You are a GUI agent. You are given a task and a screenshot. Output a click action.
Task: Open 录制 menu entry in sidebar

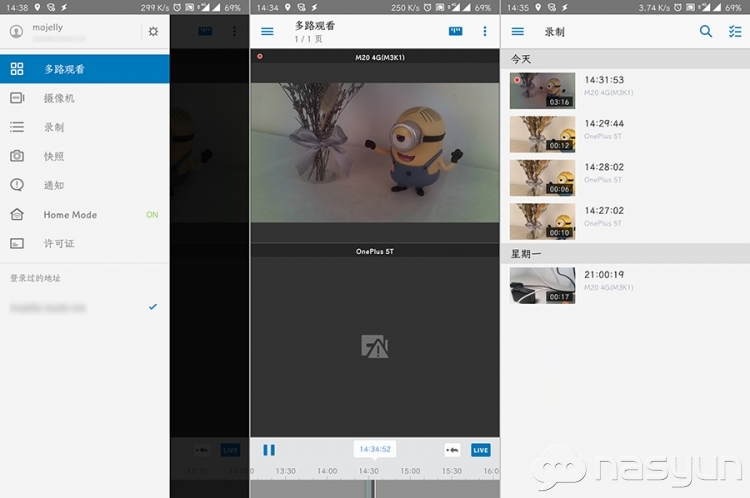click(x=85, y=127)
